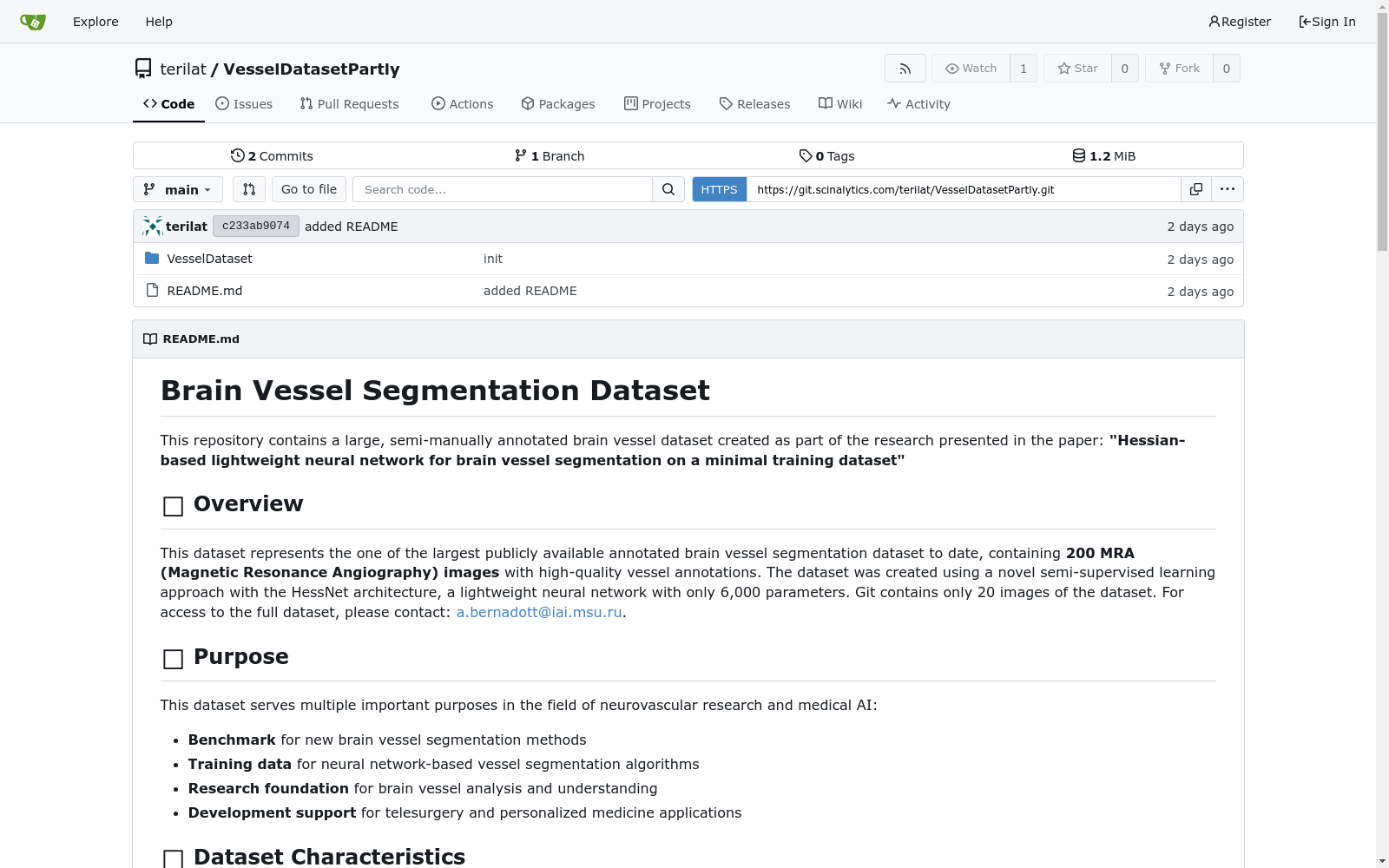Open the RSS feed icon button
The image size is (1389, 868).
click(905, 69)
